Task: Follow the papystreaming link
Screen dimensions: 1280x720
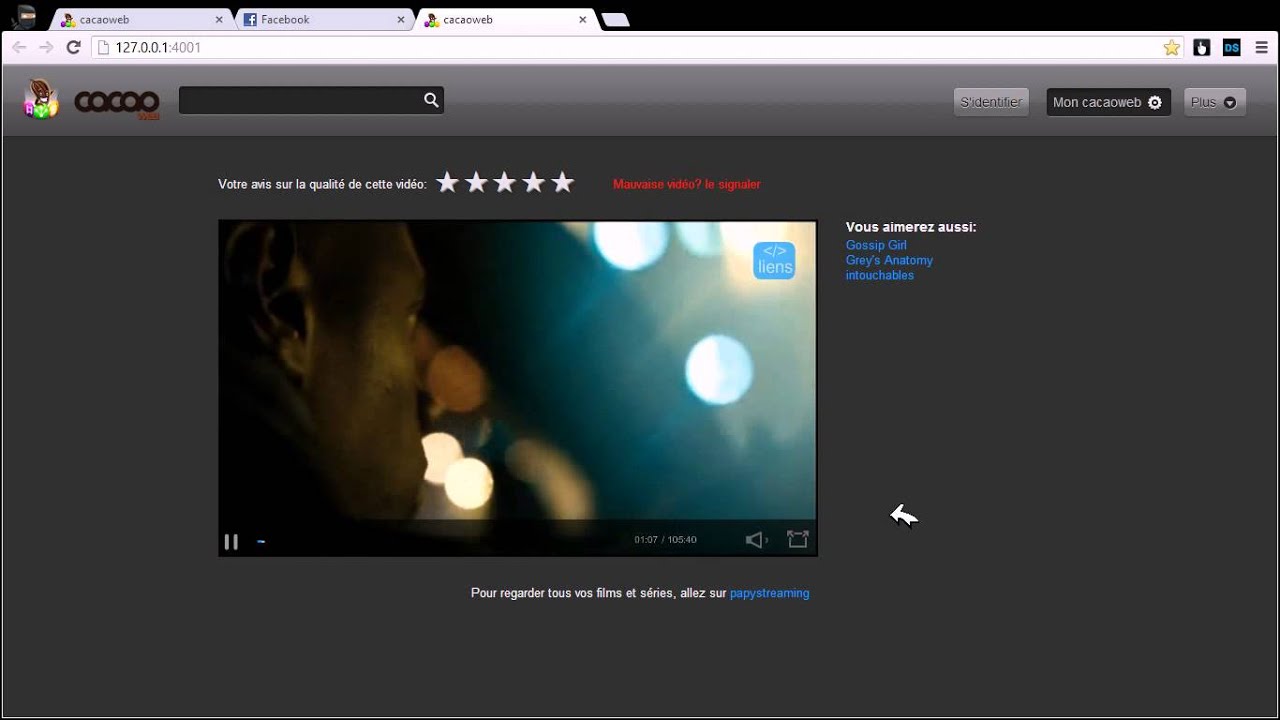Action: tap(769, 593)
